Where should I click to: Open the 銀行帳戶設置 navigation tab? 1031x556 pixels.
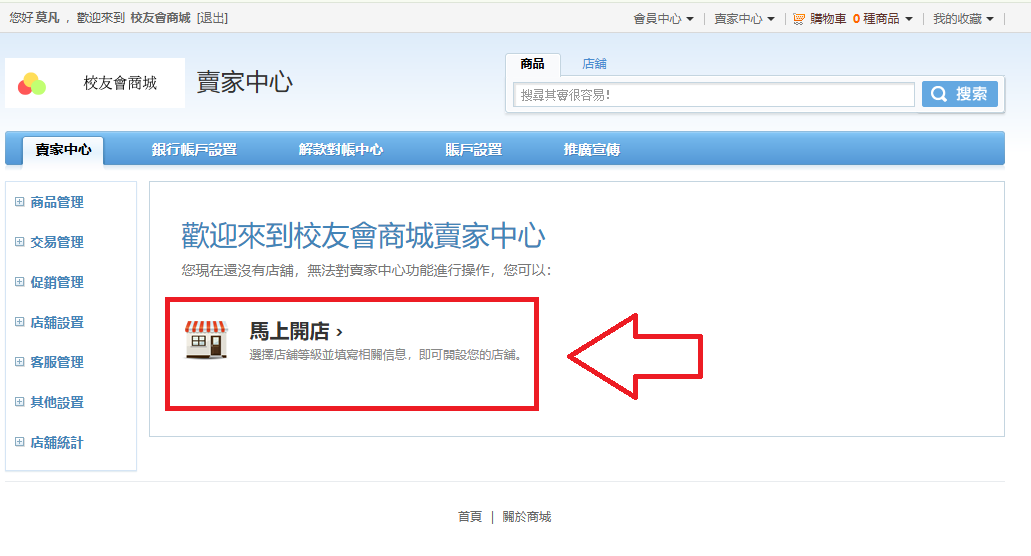point(194,150)
